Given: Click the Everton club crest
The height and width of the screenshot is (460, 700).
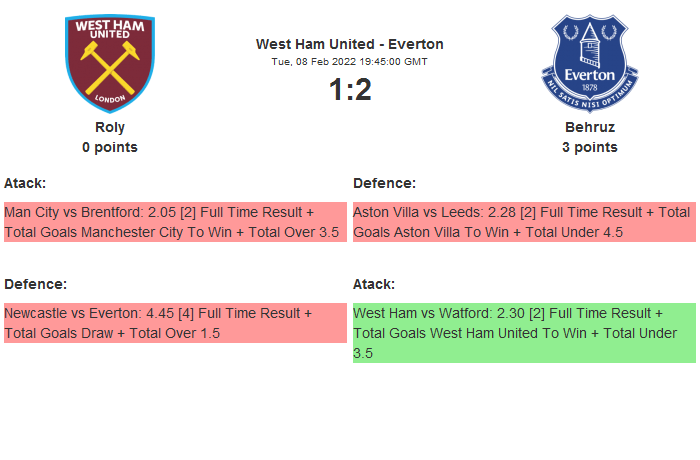Looking at the screenshot, I should click(589, 62).
